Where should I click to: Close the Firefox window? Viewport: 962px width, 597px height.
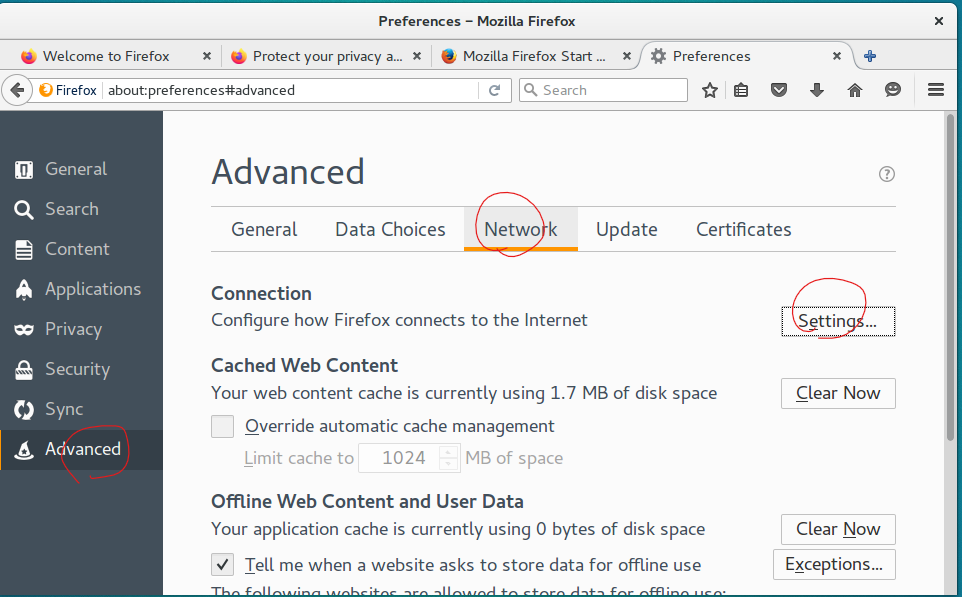[x=938, y=21]
